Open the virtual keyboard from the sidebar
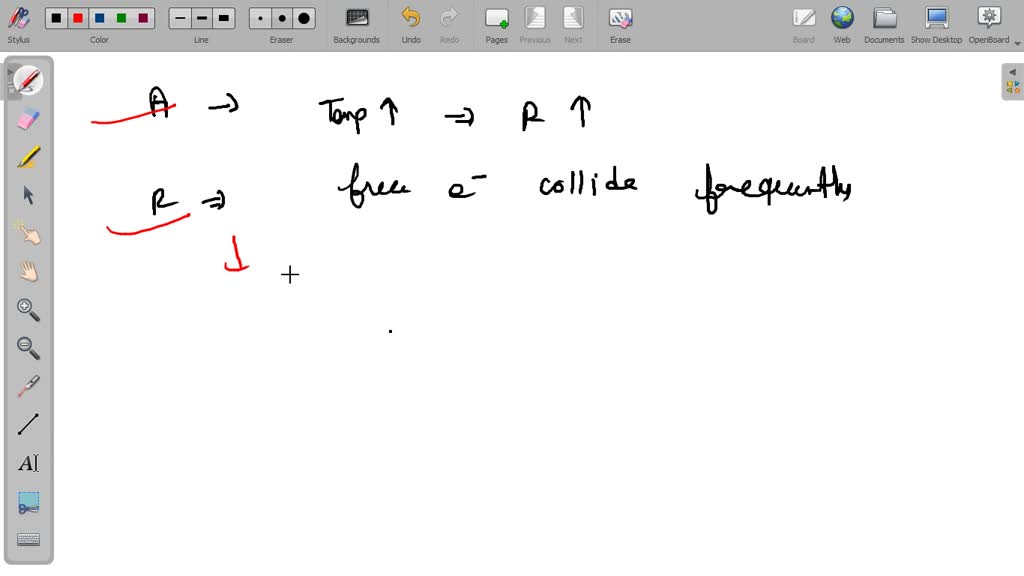This screenshot has width=1024, height=576. [27, 539]
